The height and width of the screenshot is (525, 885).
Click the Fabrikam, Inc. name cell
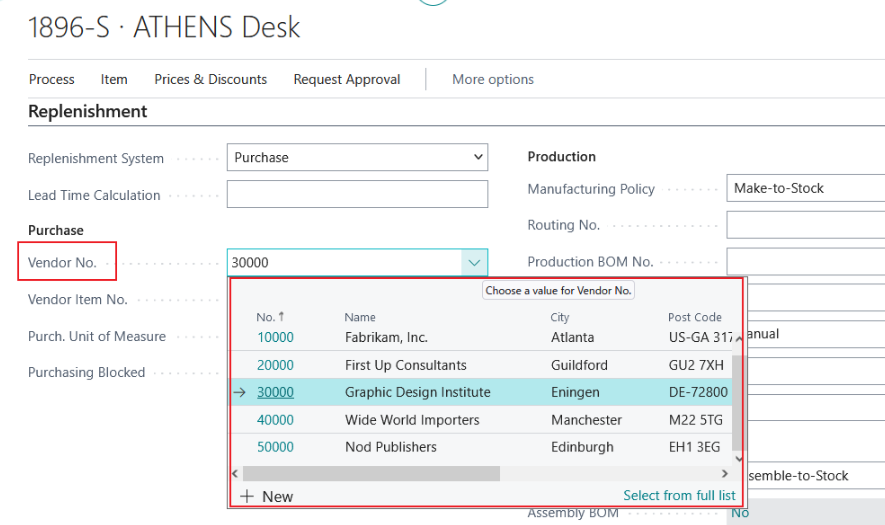[386, 337]
